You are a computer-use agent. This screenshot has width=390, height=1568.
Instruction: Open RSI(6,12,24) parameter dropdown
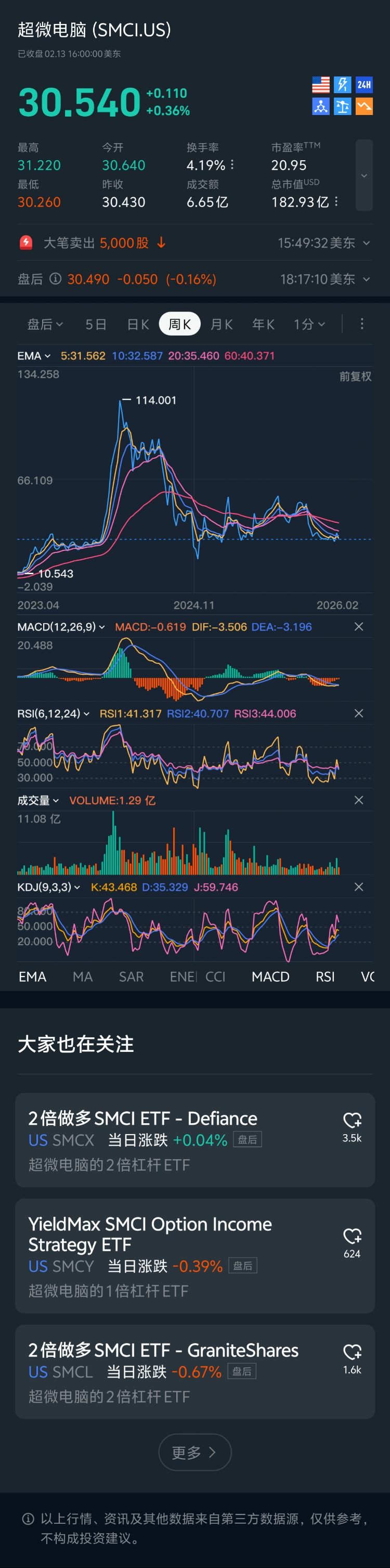pos(54,713)
